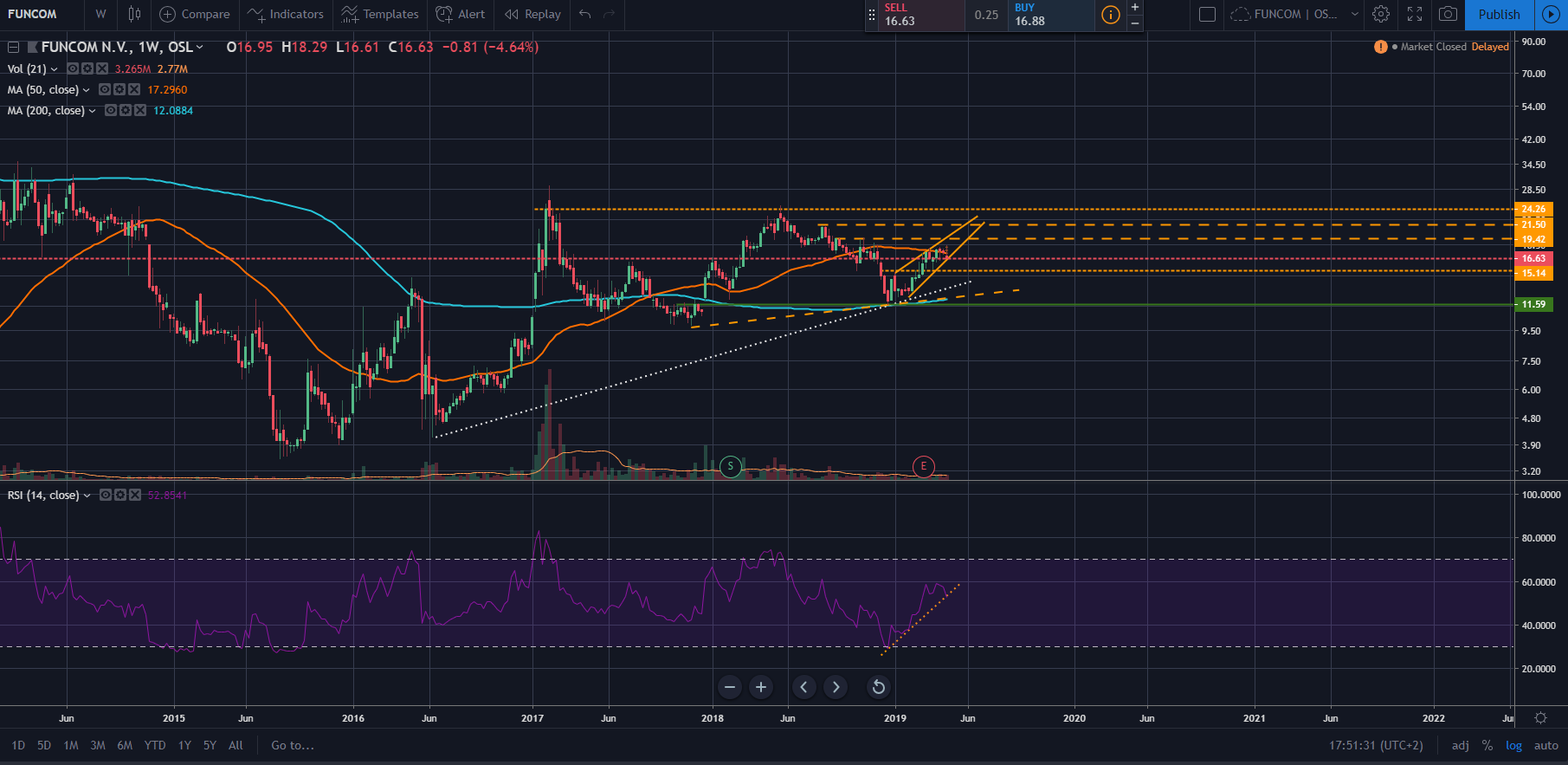The height and width of the screenshot is (765, 1568).
Task: Reset chart view with circular arrow
Action: point(878,687)
